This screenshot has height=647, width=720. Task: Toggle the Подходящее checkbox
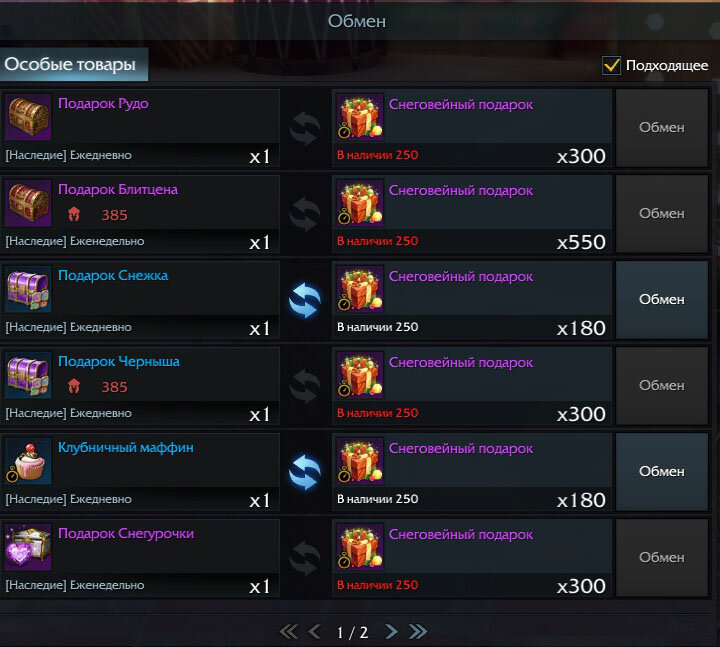[x=611, y=65]
